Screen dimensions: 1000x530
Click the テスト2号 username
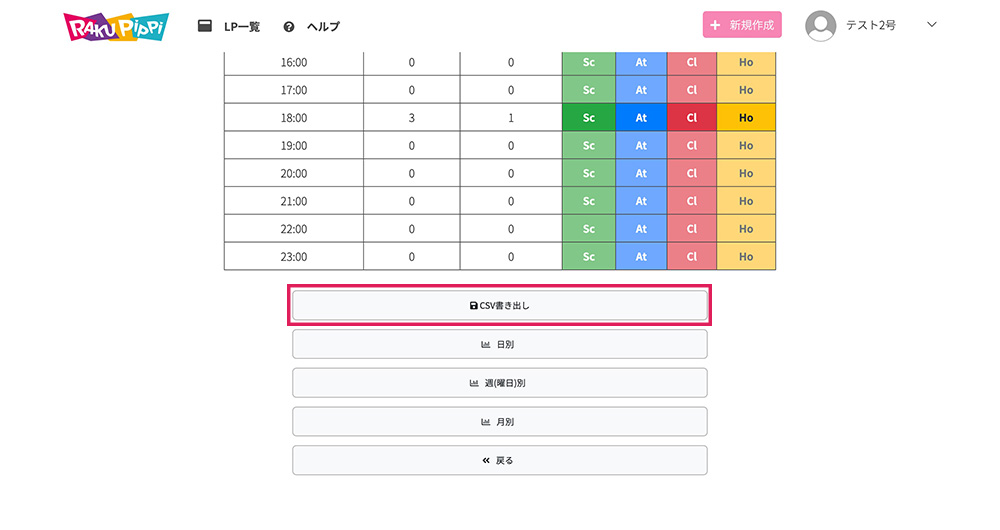(871, 25)
